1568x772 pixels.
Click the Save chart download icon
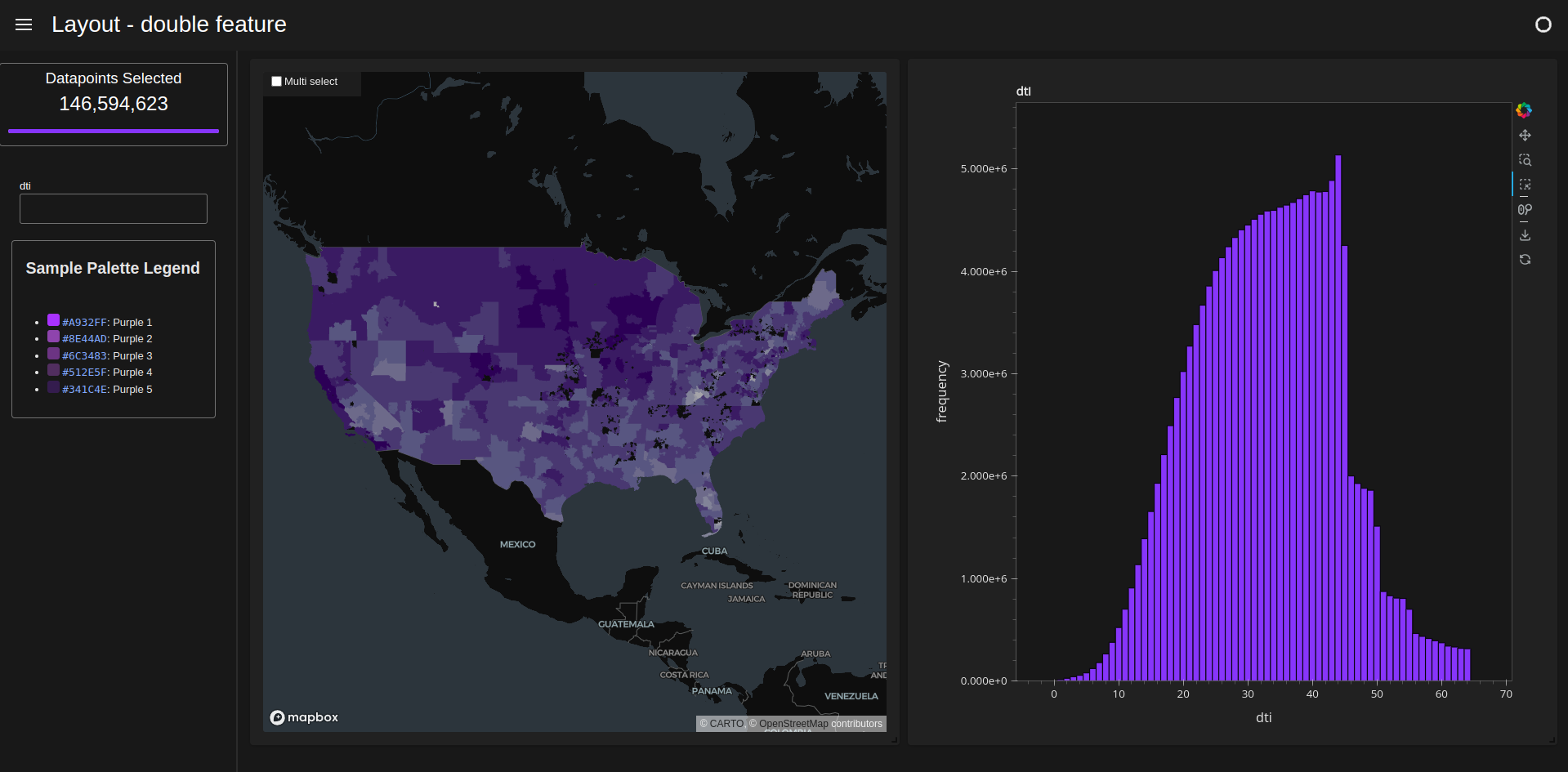coord(1525,234)
